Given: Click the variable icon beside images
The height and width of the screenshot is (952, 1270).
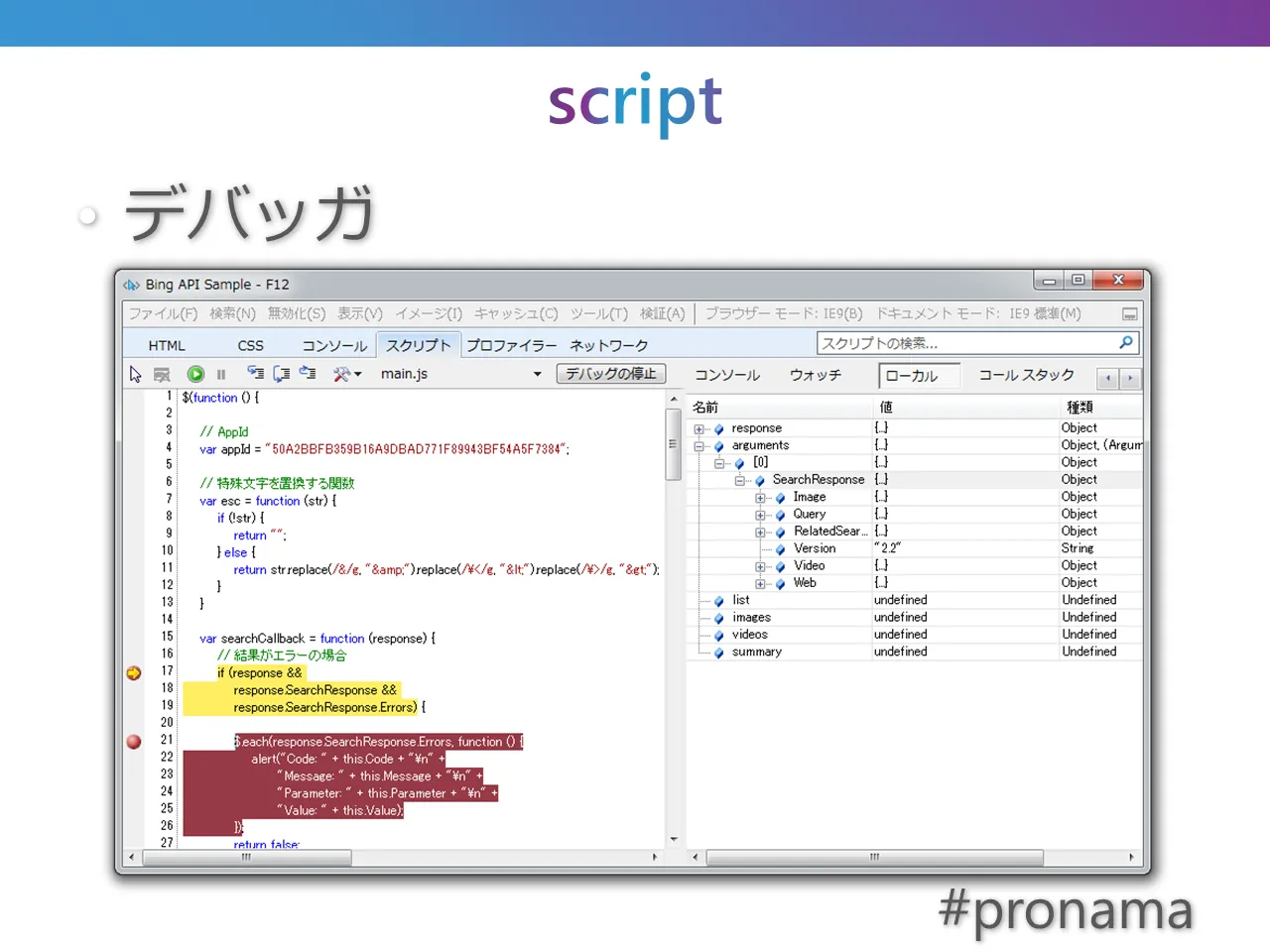Looking at the screenshot, I should [719, 619].
